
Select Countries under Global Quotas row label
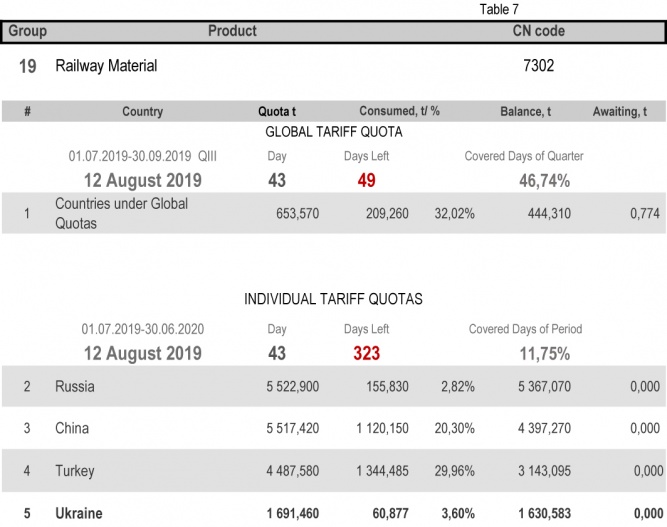click(121, 213)
